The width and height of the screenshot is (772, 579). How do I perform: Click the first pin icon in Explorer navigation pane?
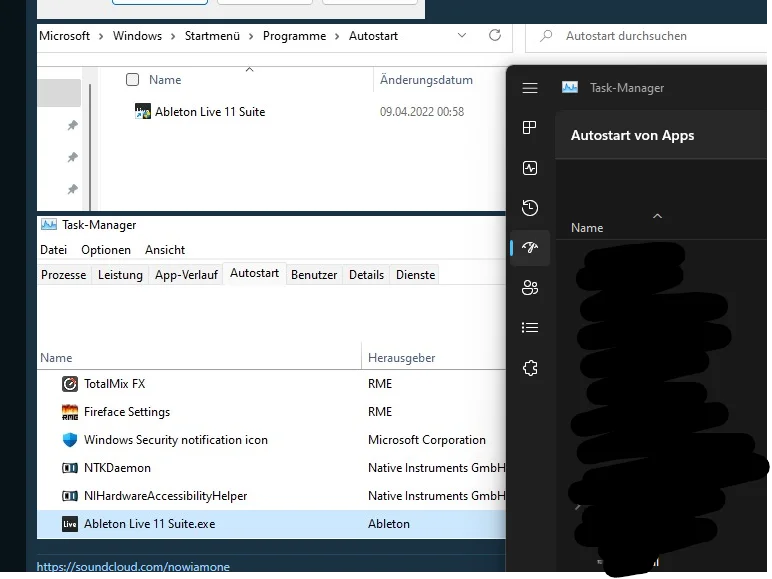(x=72, y=126)
